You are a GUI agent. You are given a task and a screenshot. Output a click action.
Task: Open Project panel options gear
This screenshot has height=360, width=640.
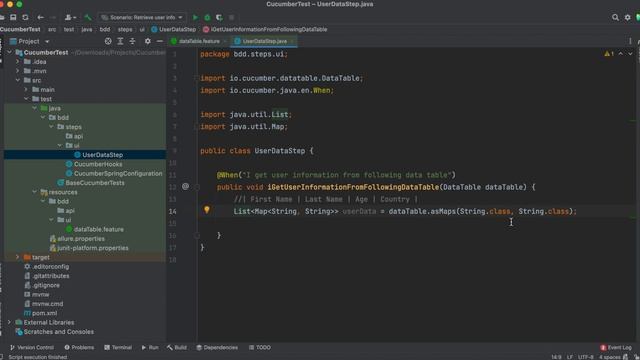(x=147, y=41)
